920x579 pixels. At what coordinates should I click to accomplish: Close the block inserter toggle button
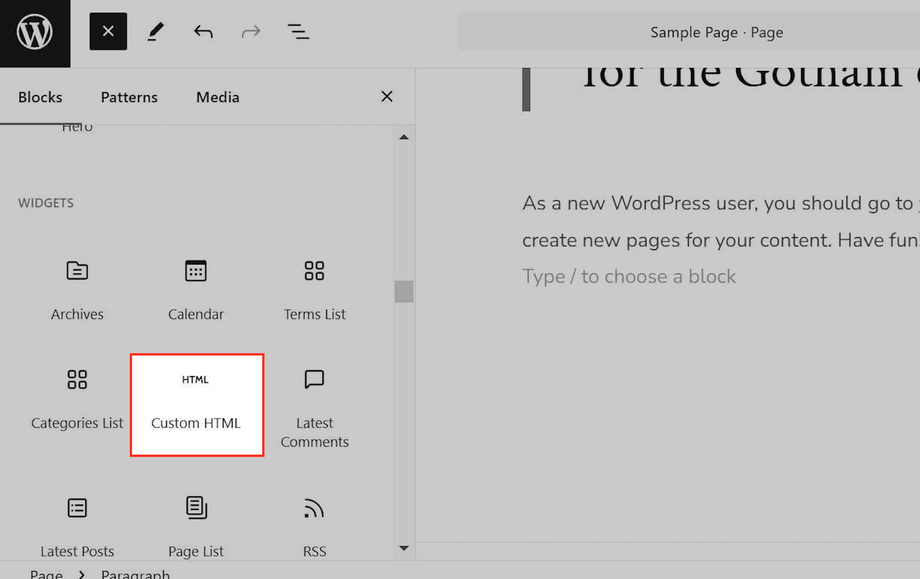108,31
